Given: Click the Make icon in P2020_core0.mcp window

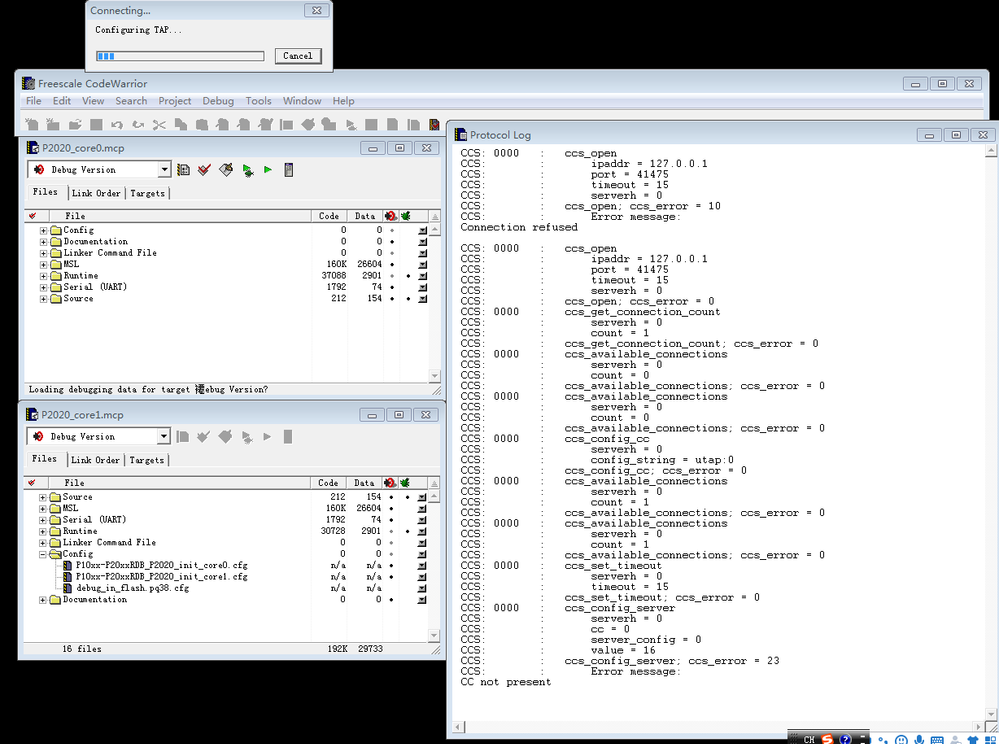Looking at the screenshot, I should point(227,169).
